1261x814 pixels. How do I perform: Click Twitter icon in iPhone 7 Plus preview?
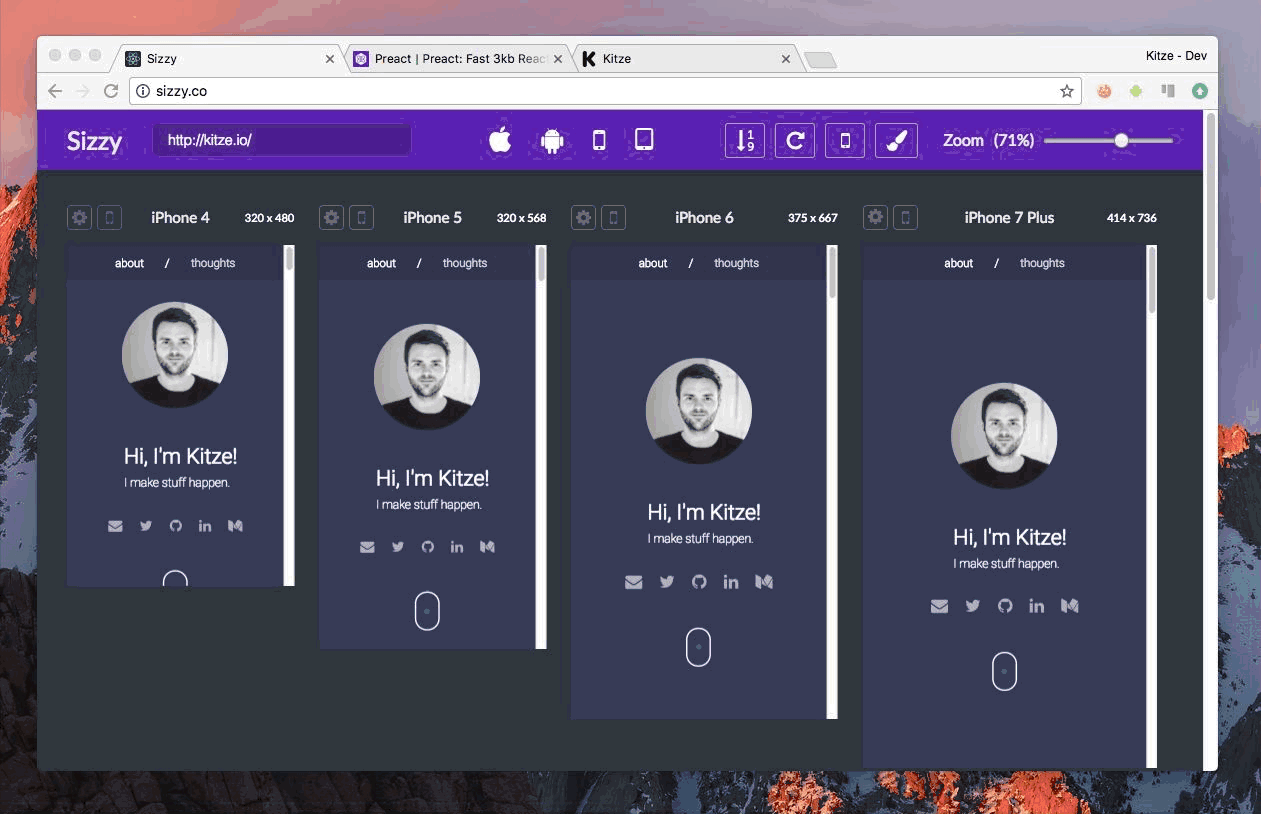[973, 606]
